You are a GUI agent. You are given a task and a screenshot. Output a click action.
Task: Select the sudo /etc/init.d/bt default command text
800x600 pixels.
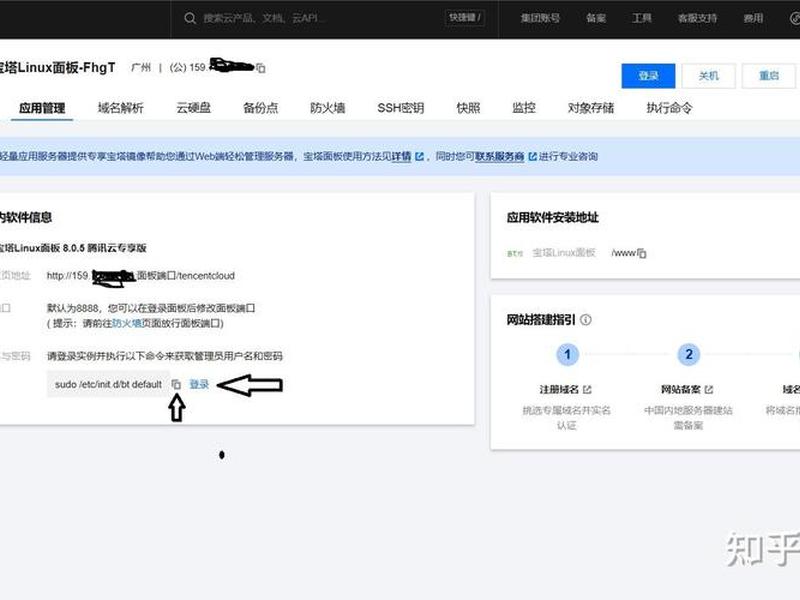(x=108, y=385)
